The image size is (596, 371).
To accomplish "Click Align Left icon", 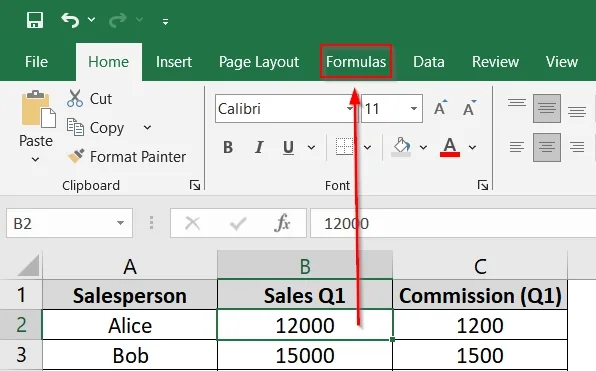I will click(517, 147).
